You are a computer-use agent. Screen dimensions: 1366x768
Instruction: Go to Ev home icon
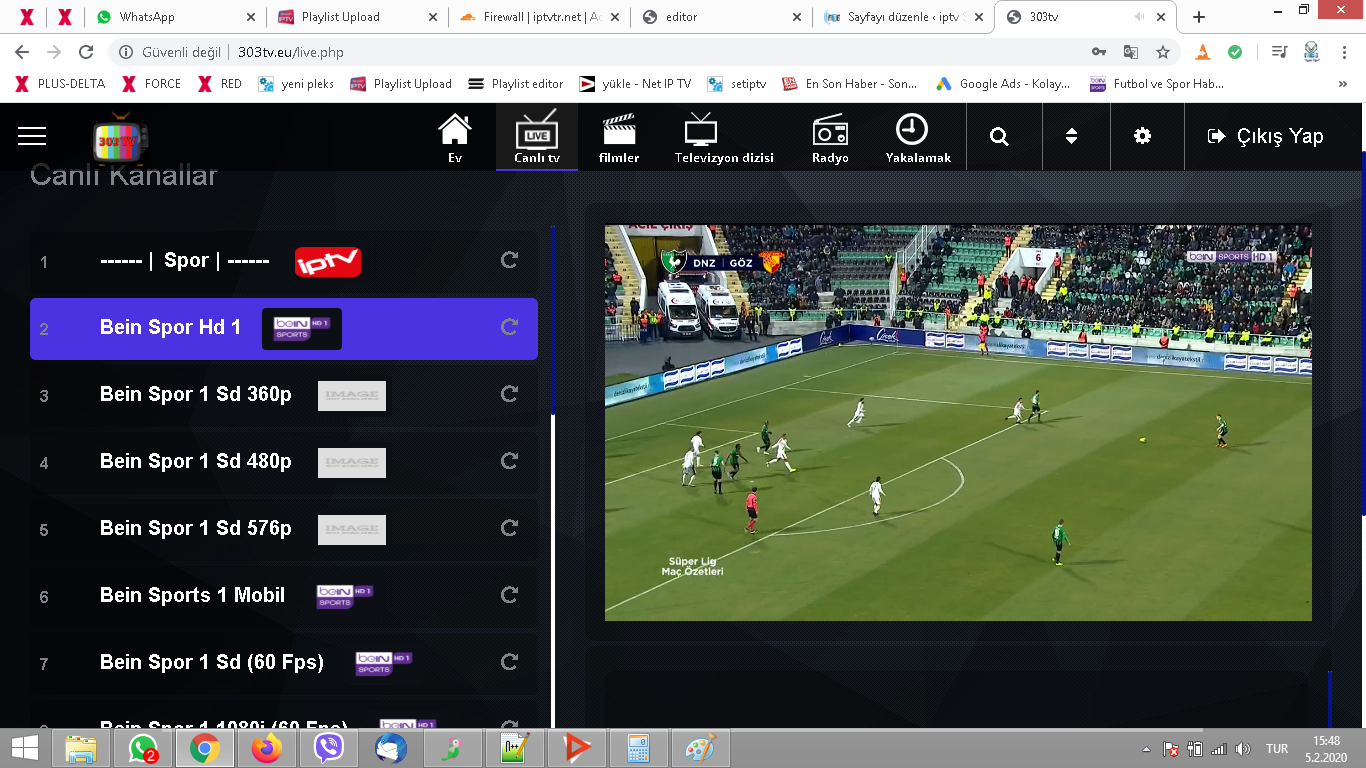tap(455, 137)
